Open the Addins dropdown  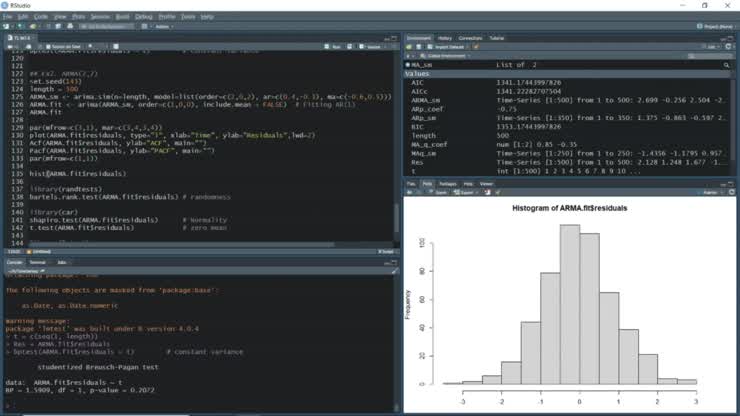click(x=164, y=26)
